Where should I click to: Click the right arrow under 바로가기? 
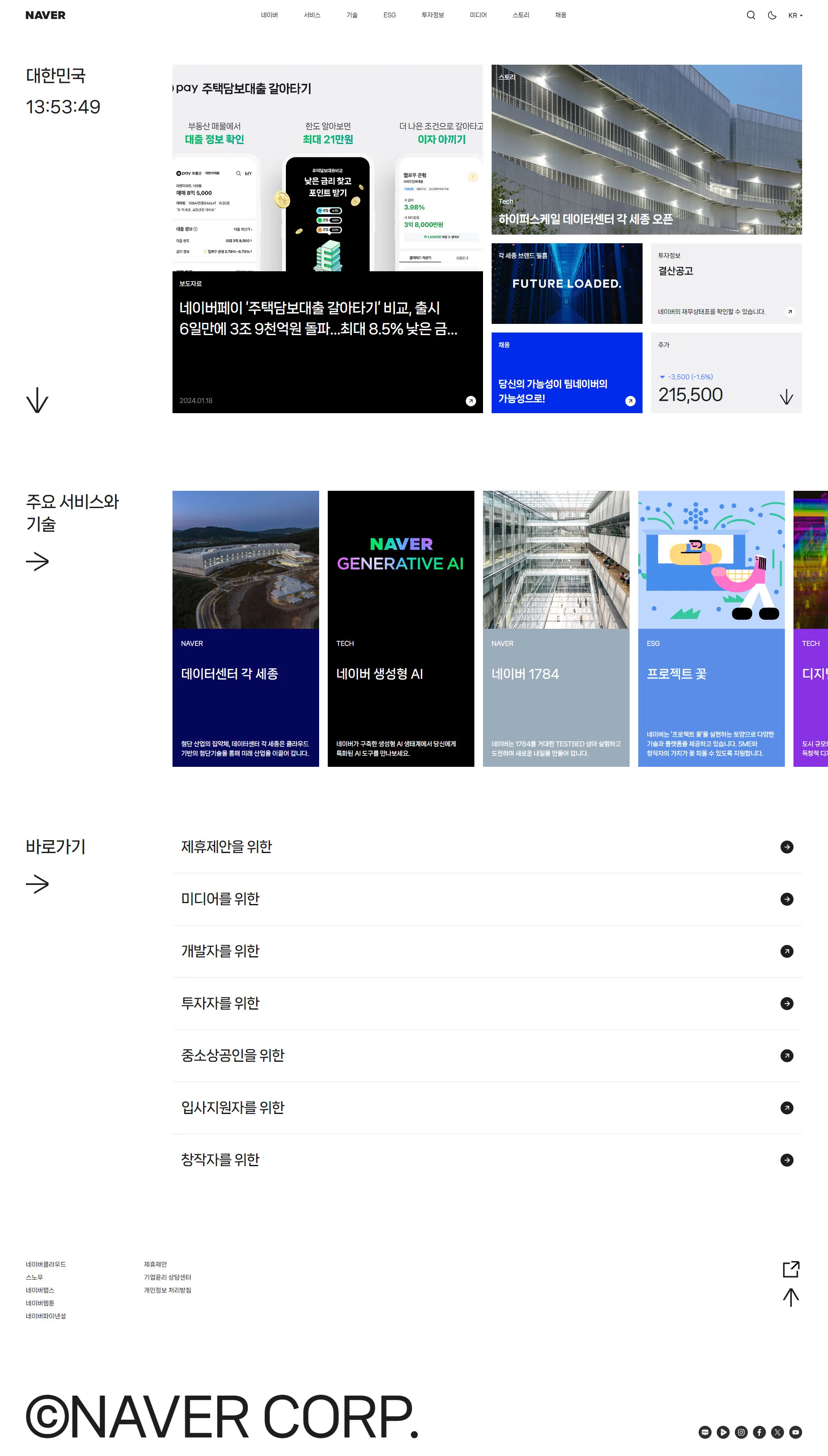38,884
